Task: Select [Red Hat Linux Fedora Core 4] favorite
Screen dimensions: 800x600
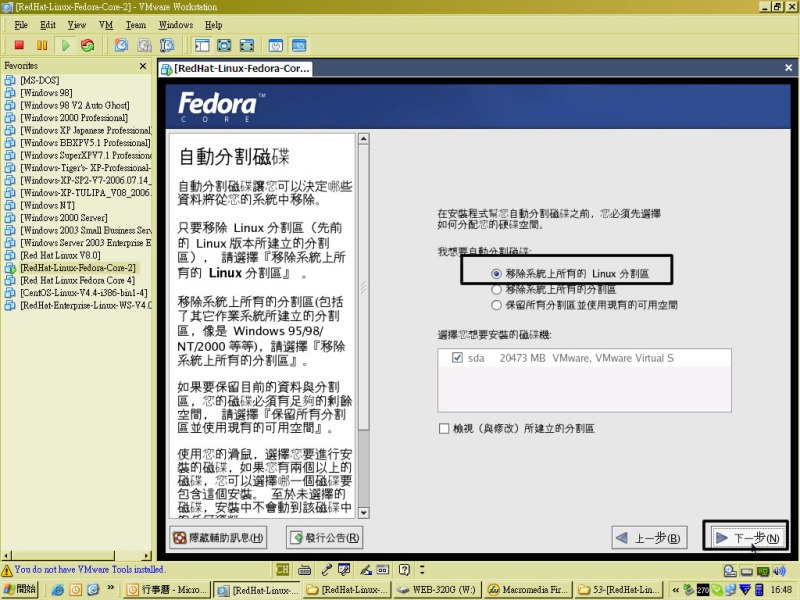Action: click(78, 281)
